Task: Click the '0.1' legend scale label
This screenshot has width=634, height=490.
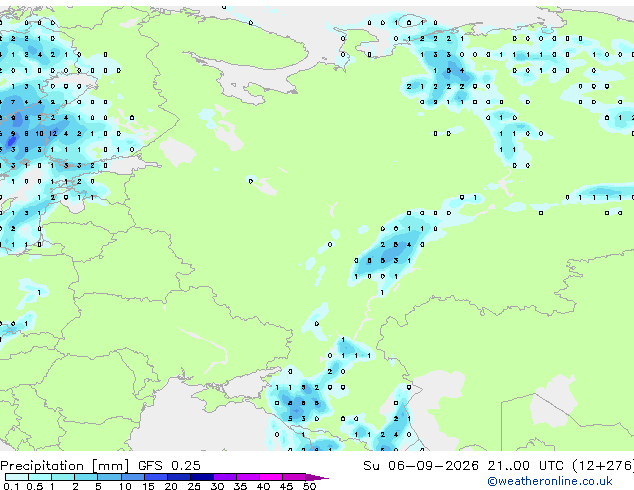Action: pos(12,486)
